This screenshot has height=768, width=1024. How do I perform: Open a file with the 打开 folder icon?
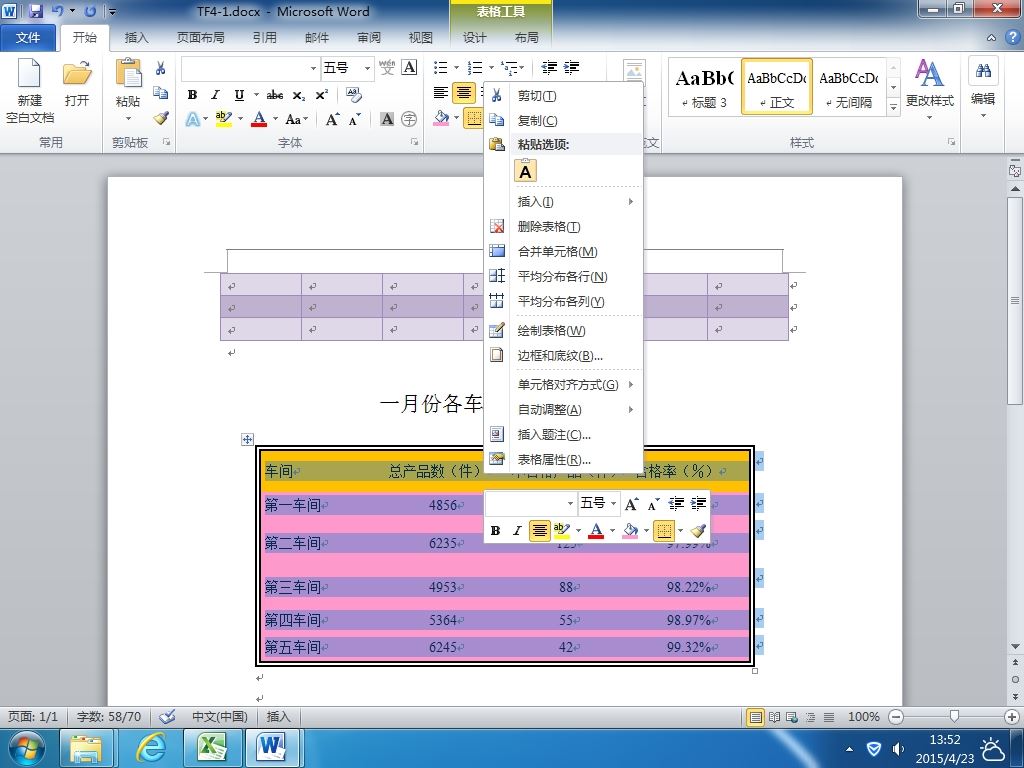[77, 82]
